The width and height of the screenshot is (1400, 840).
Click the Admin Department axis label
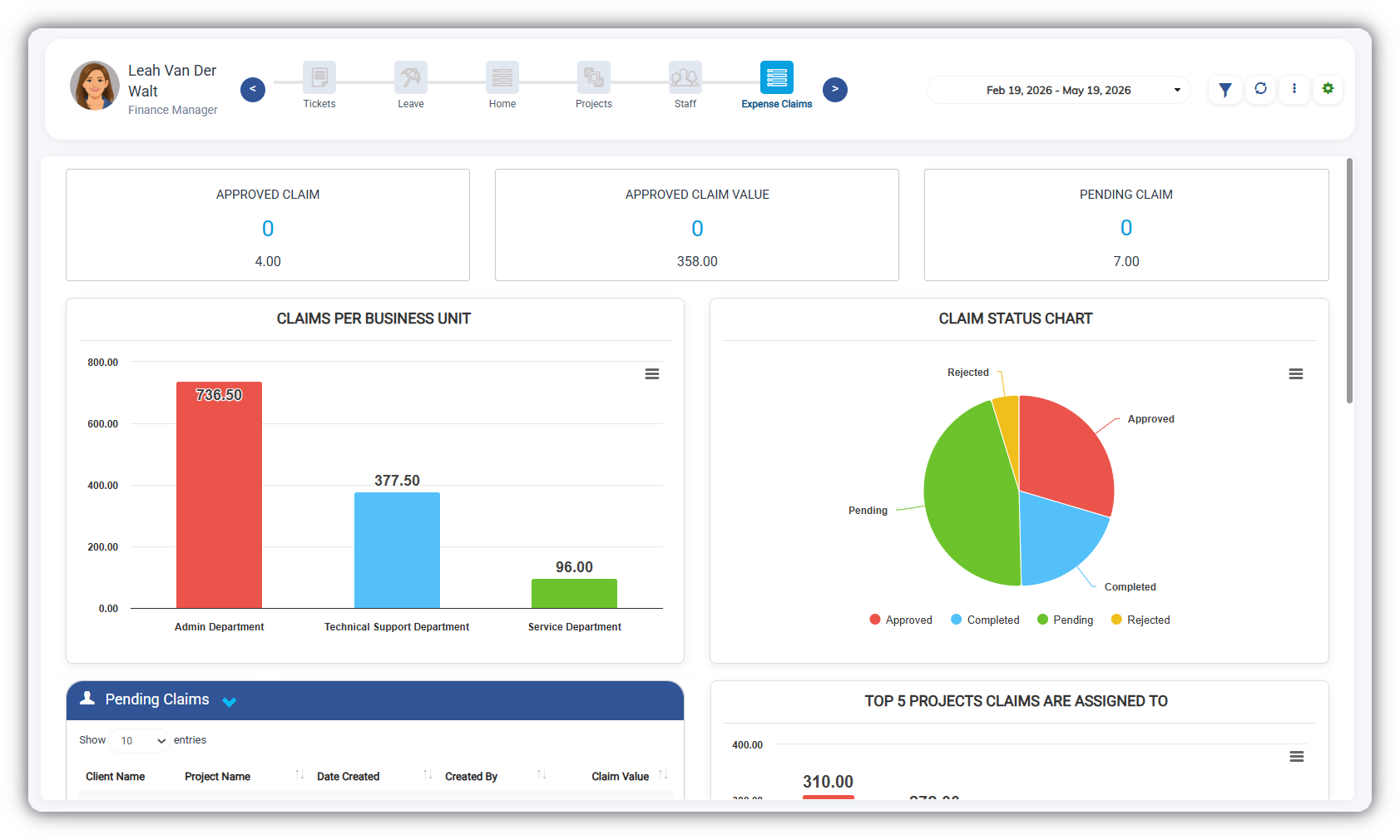coord(219,627)
